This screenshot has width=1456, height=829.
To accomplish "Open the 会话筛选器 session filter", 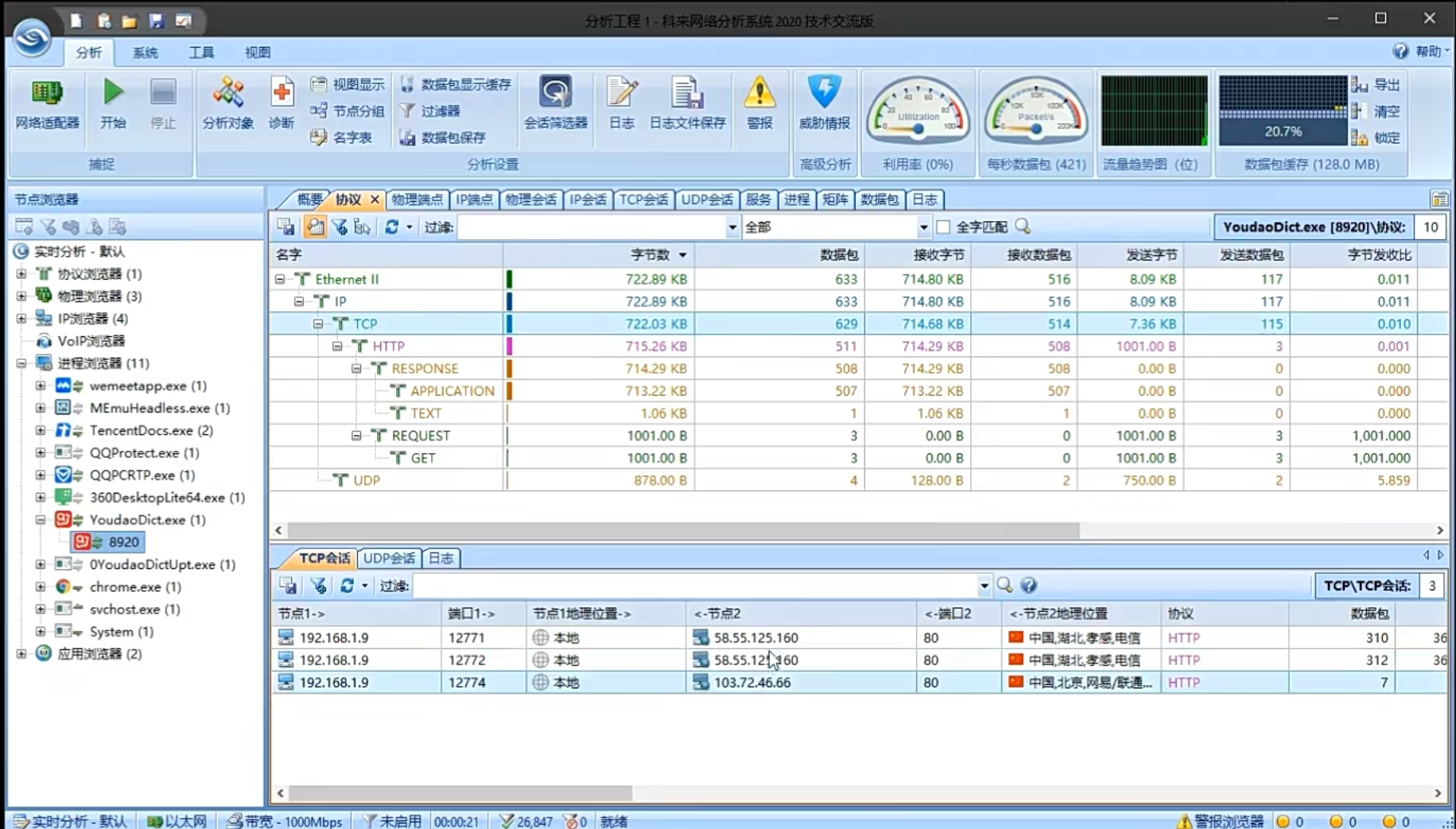I will click(555, 103).
